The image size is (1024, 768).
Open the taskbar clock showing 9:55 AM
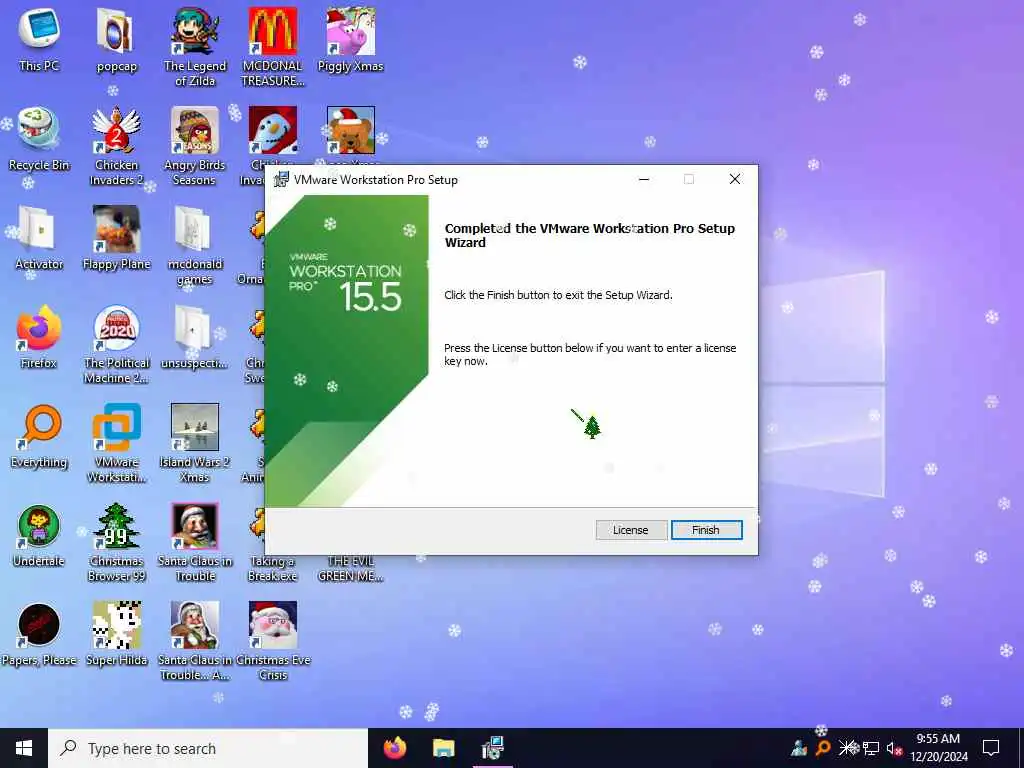[x=938, y=748]
